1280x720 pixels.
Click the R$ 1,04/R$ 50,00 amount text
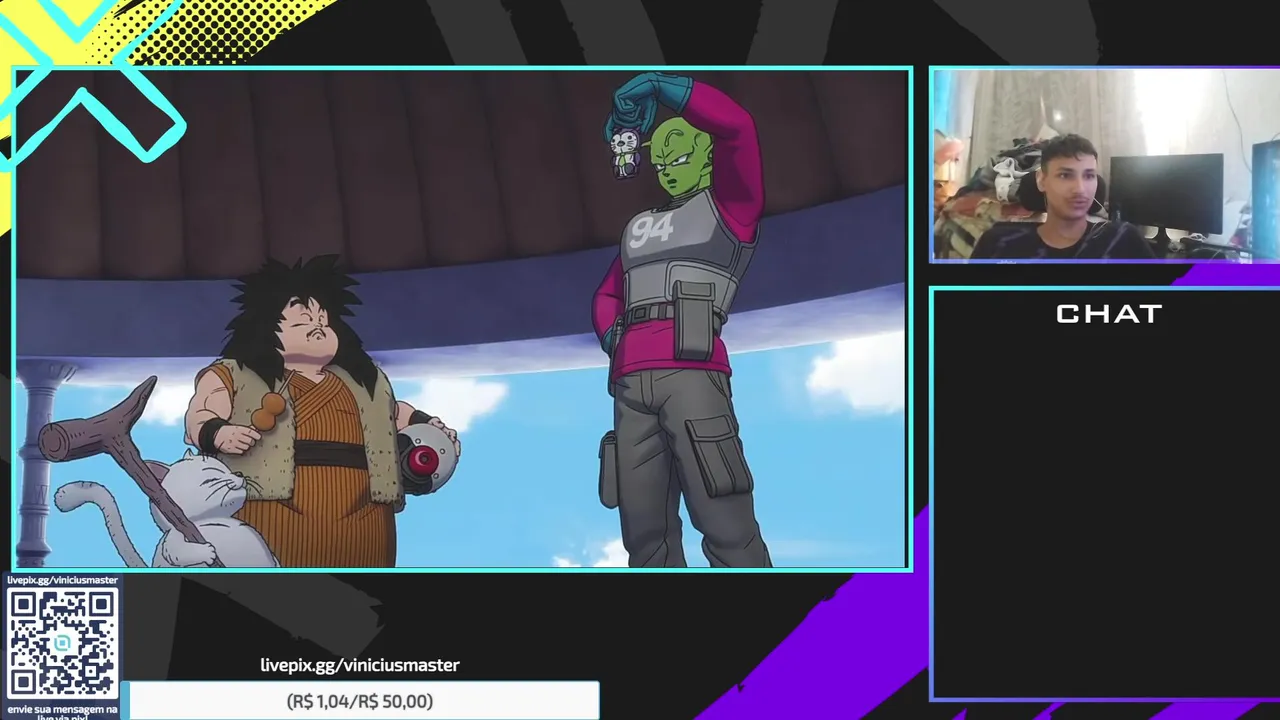(x=360, y=702)
